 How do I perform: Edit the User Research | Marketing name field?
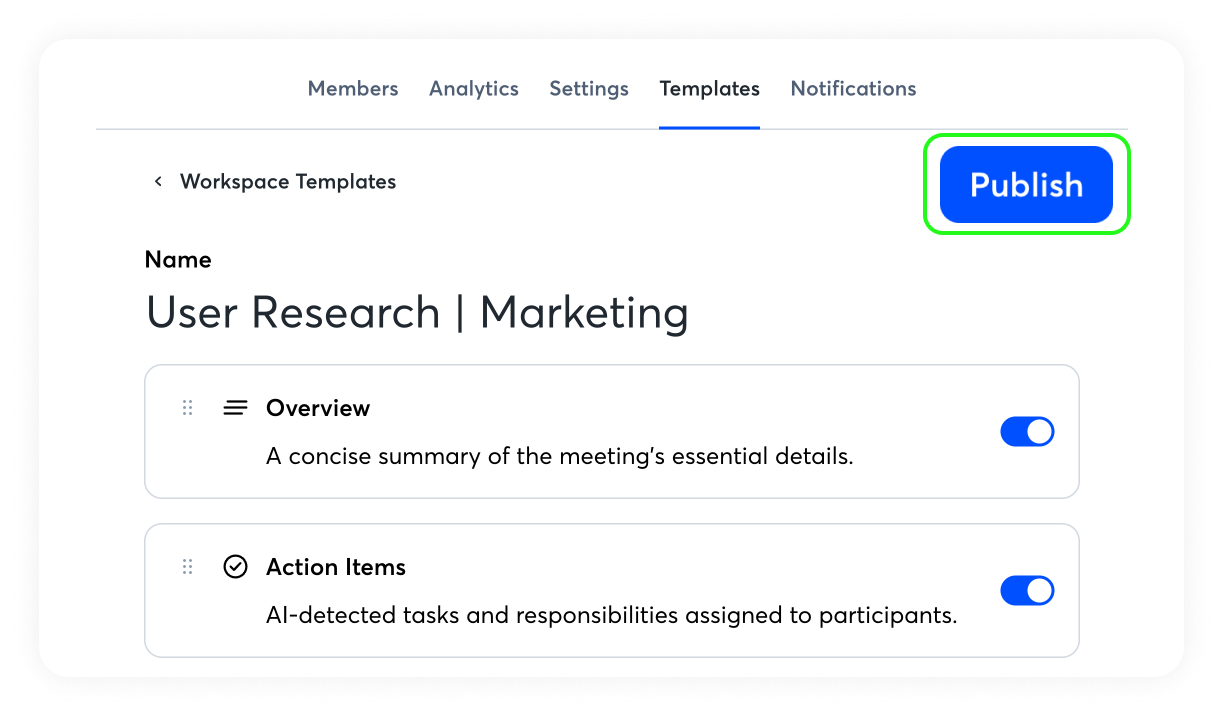click(417, 313)
